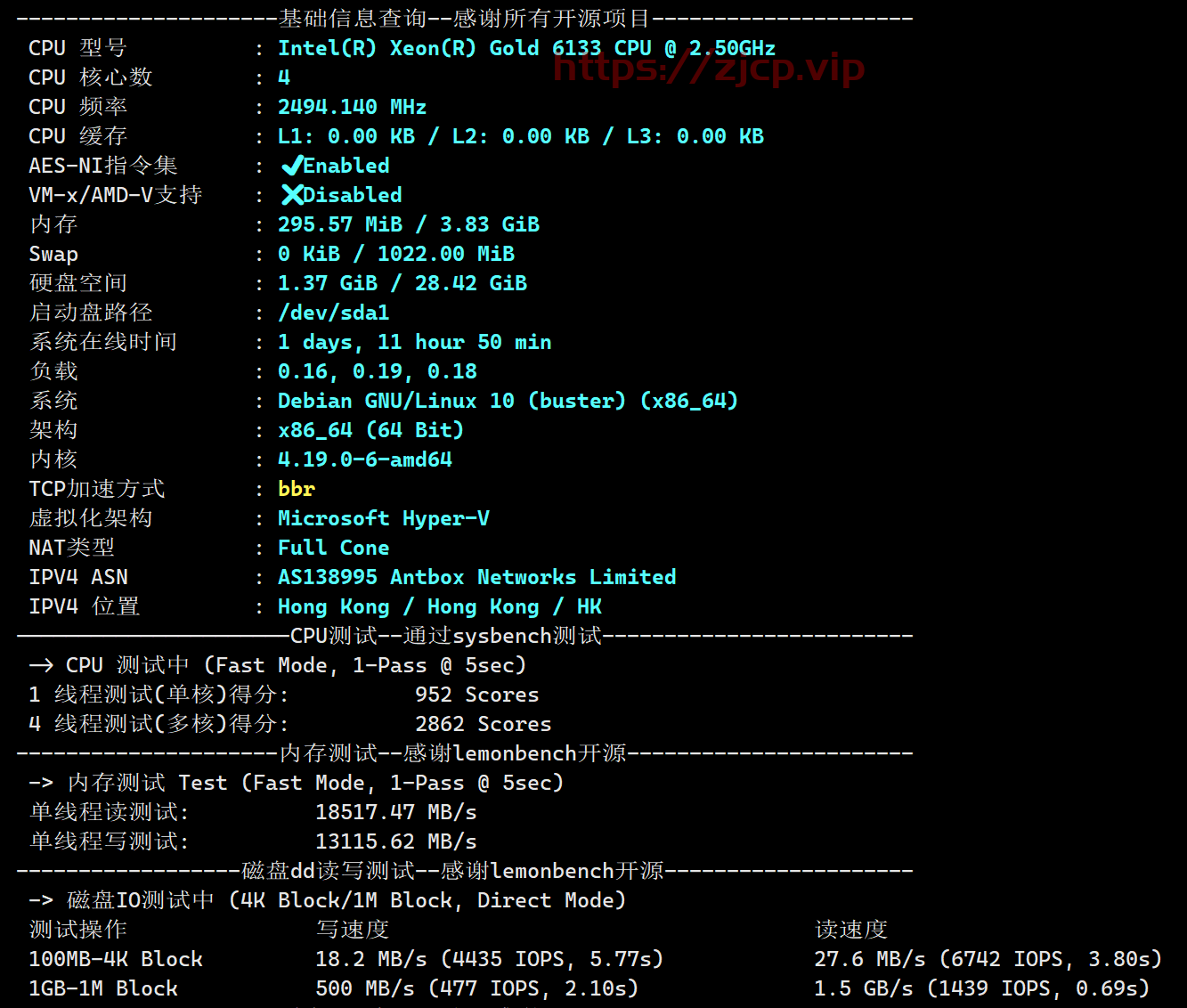
Task: Select the yellow bbr TCP value
Action: pos(297,489)
